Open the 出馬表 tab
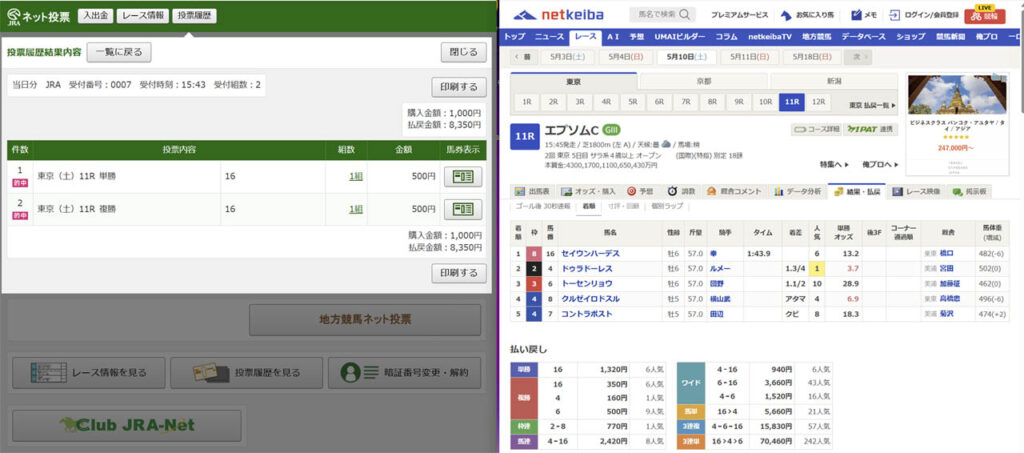The height and width of the screenshot is (453, 1024). click(532, 192)
